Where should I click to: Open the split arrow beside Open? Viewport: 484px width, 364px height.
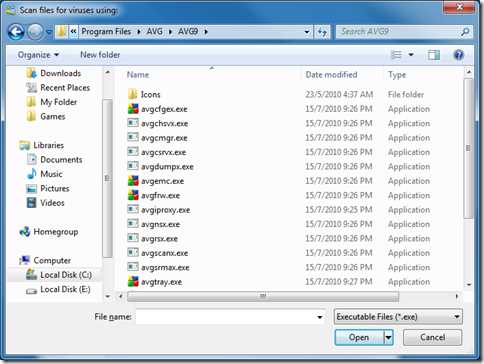(388, 337)
